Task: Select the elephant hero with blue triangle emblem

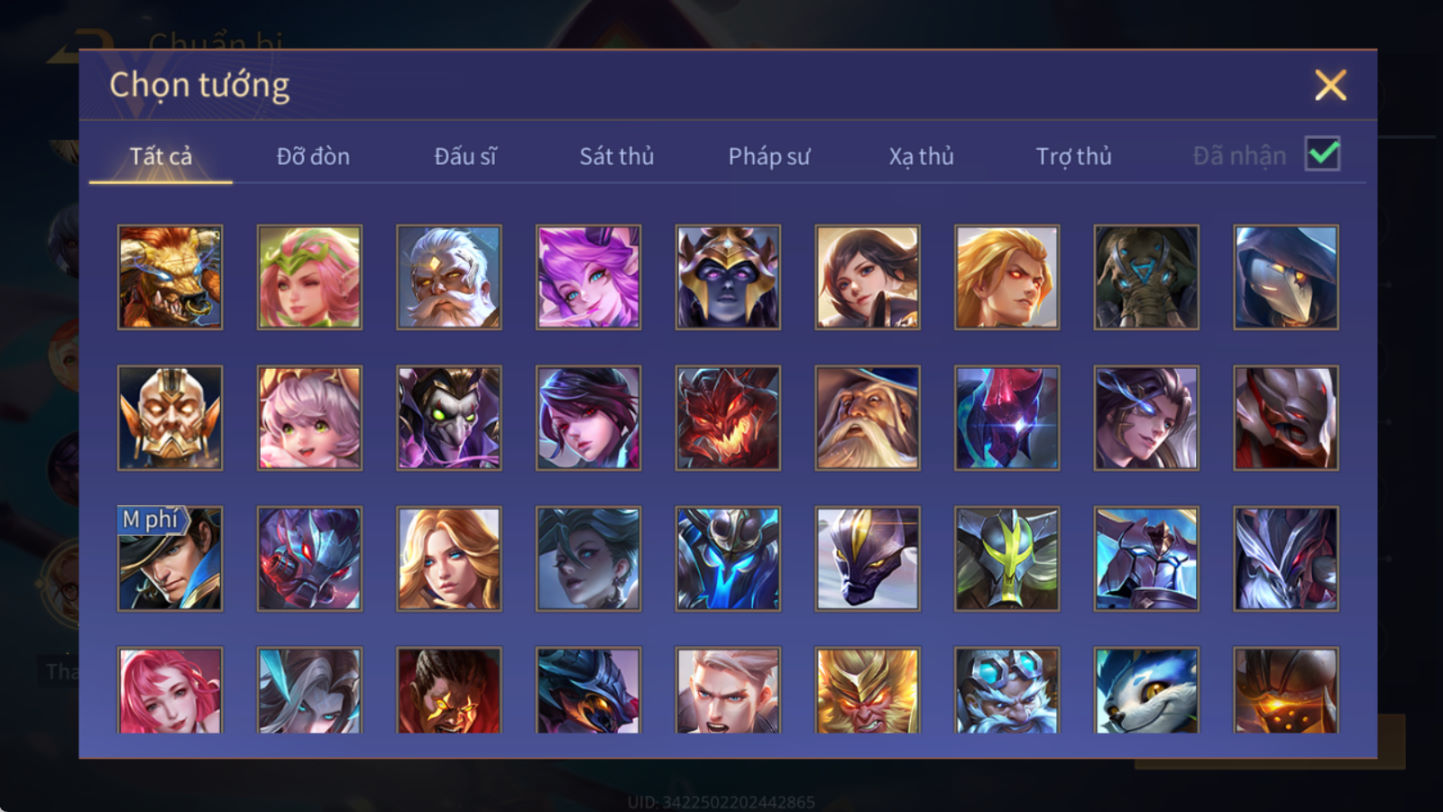Action: point(1146,277)
